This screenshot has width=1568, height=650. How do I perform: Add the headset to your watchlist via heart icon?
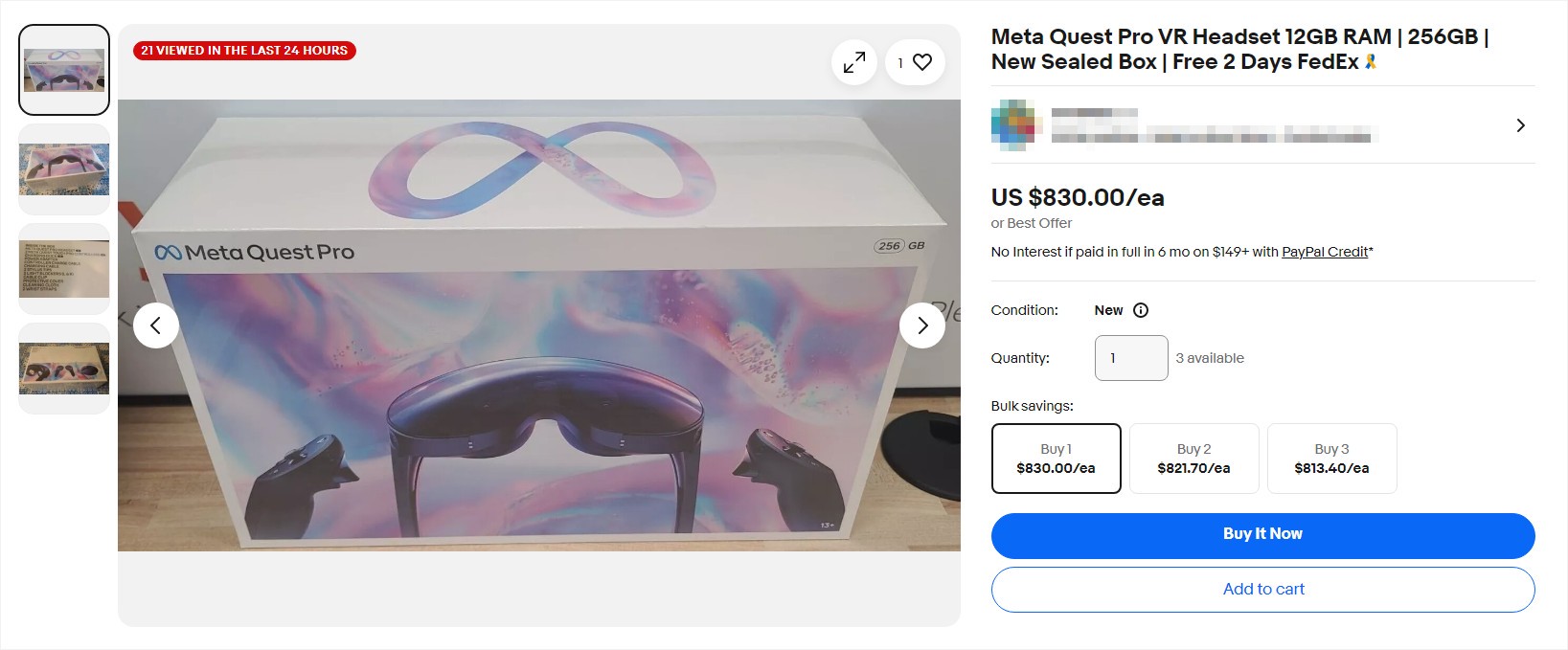pos(921,61)
